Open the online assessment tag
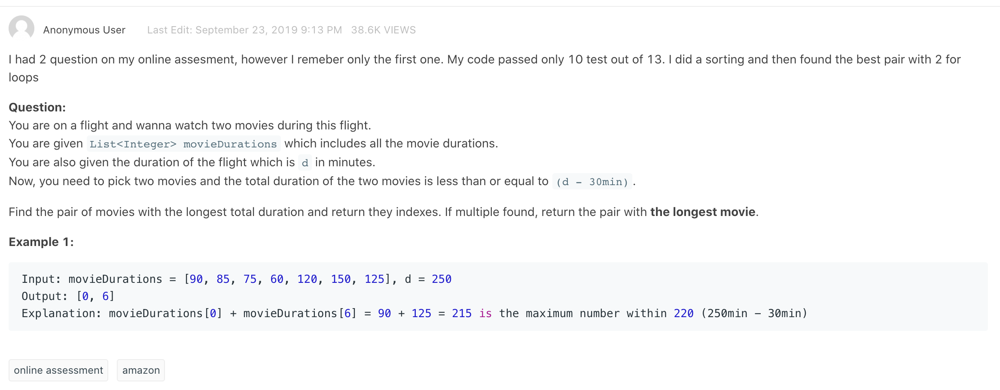This screenshot has height=390, width=1000. click(58, 370)
